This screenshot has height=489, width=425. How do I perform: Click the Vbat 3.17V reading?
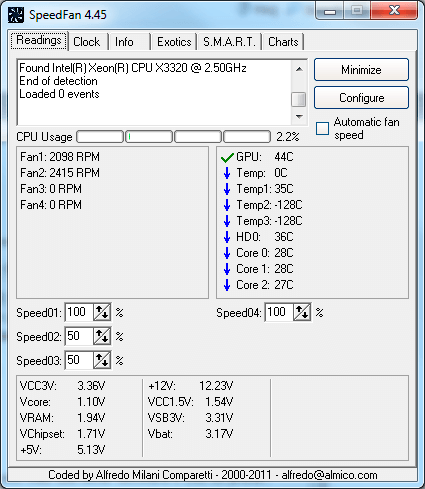(191, 434)
